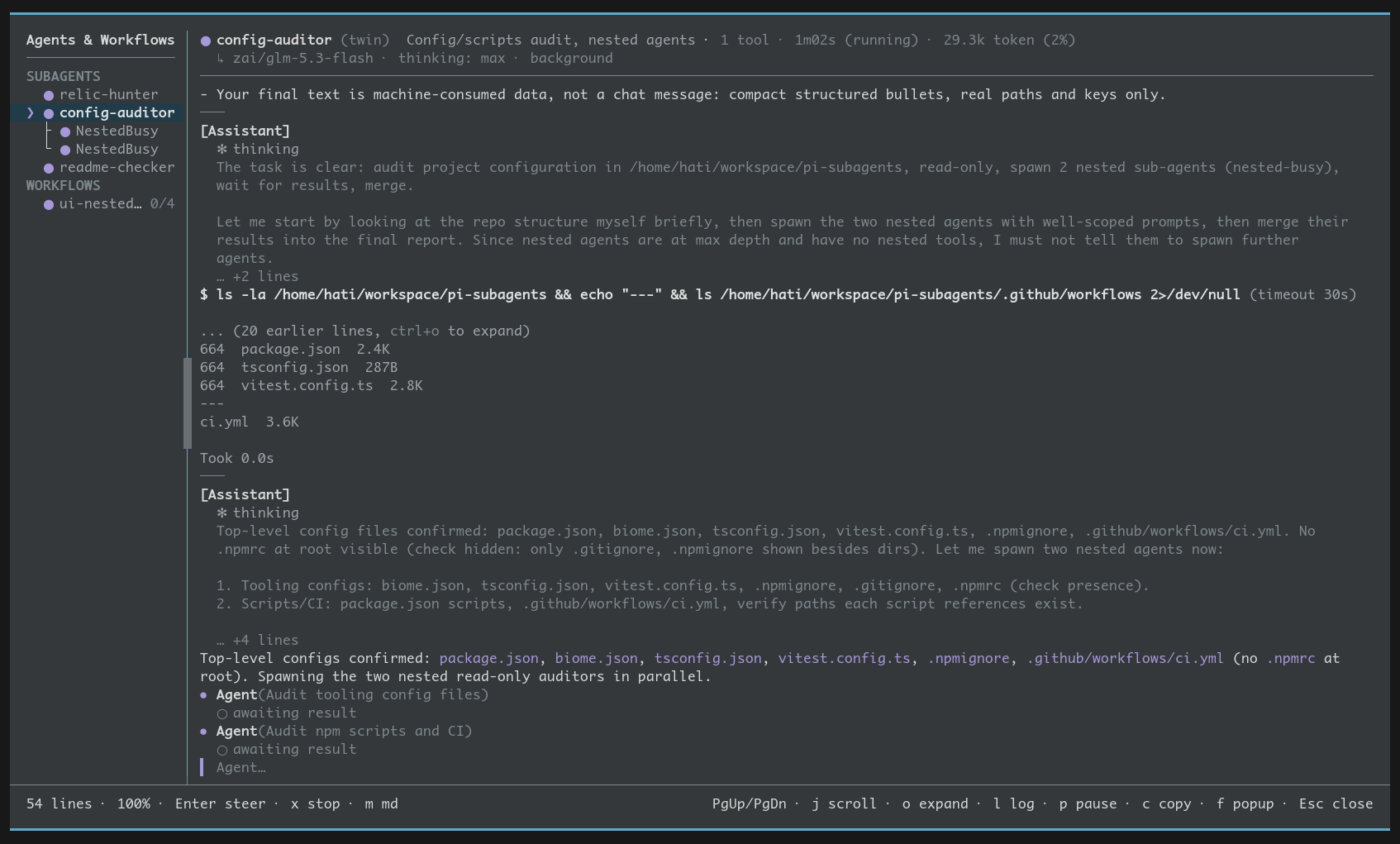Screen dimensions: 1400x844
Task: Toggle markdown with 'm md'
Action: [381, 803]
